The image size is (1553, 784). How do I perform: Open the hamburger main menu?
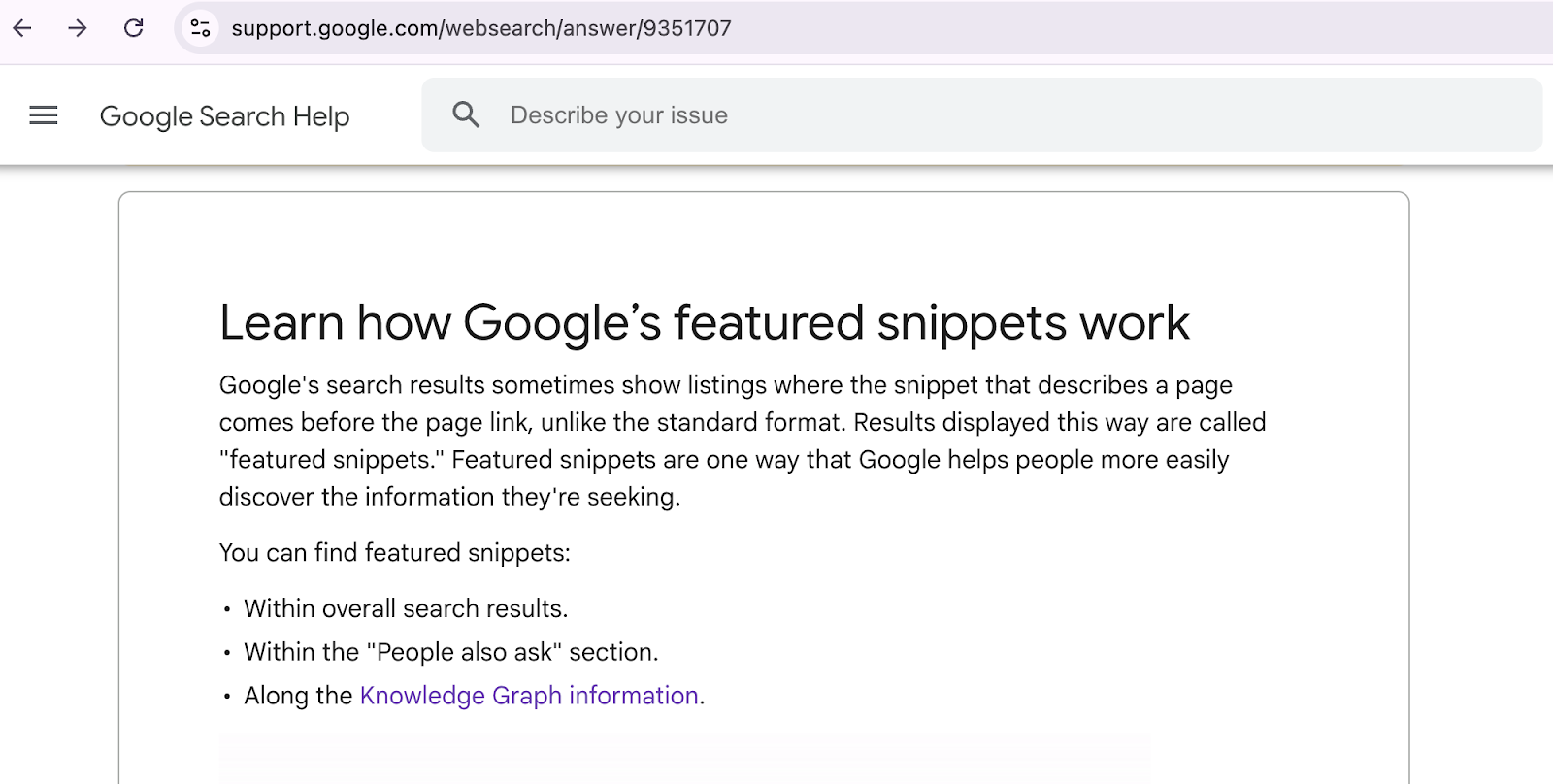(x=44, y=115)
